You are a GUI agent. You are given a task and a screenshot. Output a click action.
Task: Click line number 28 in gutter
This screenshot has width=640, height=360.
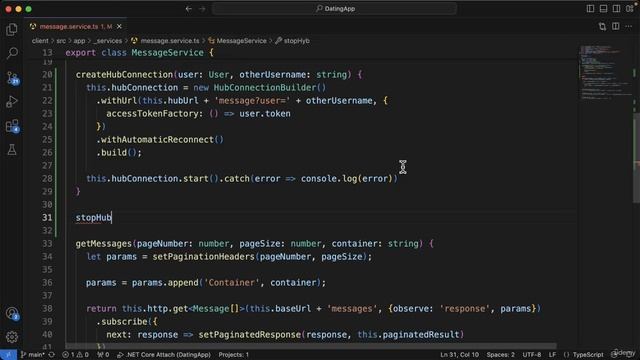click(x=47, y=179)
